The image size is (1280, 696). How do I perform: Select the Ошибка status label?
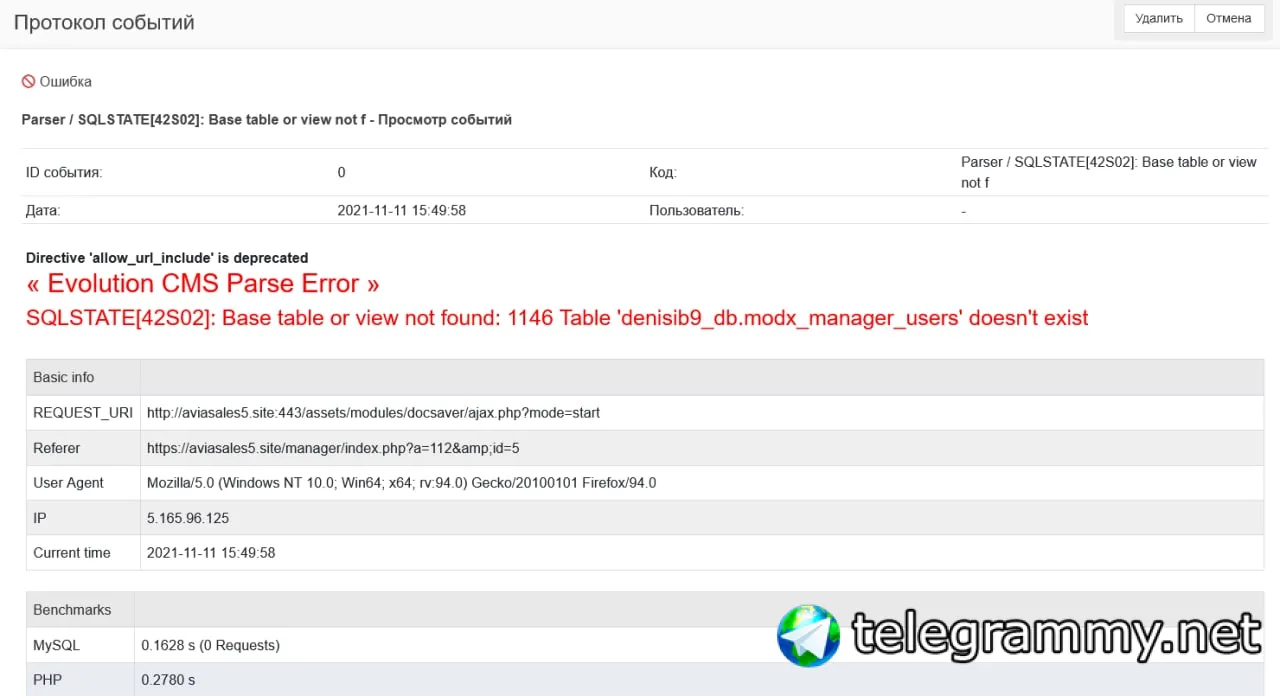click(66, 82)
